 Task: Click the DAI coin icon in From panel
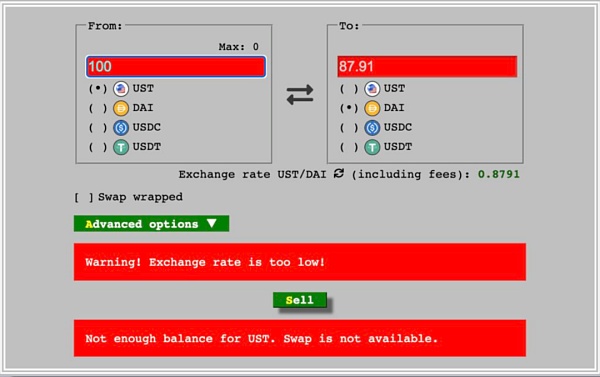click(x=121, y=108)
